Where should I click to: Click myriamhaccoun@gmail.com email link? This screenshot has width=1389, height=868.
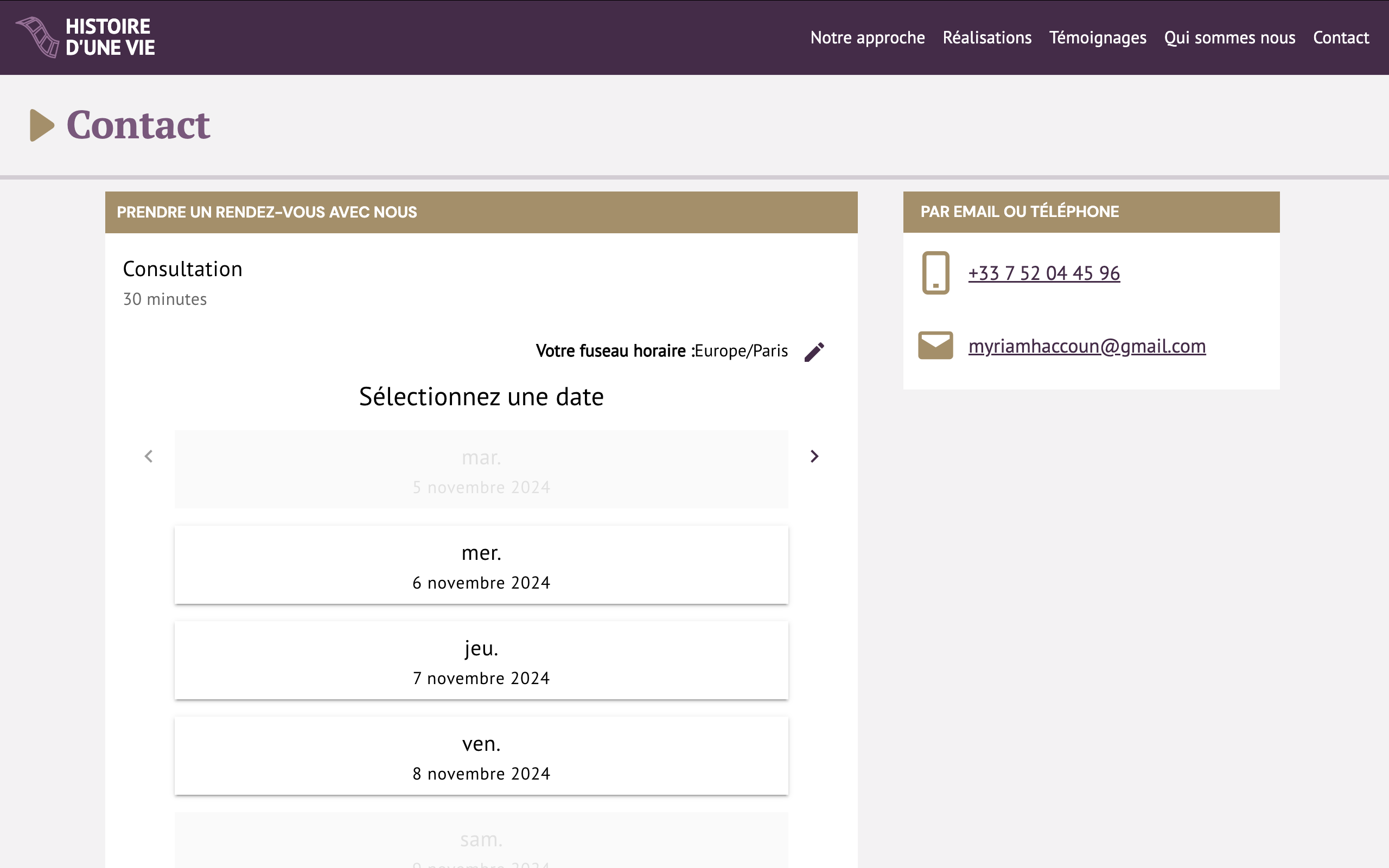tap(1087, 346)
